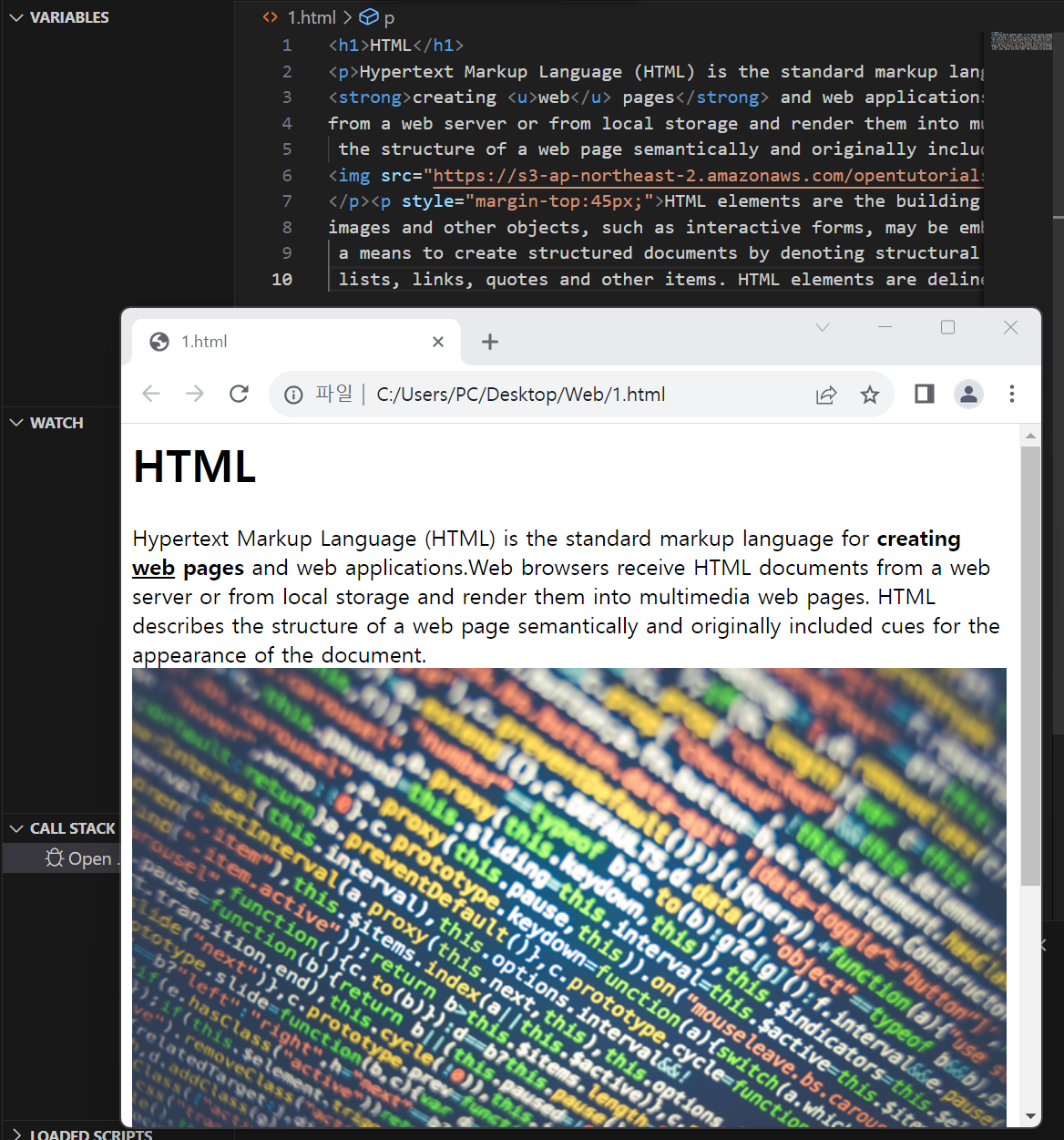This screenshot has width=1064, height=1140.
Task: Click the HTML file icon in breadcrumb
Action: tap(270, 17)
